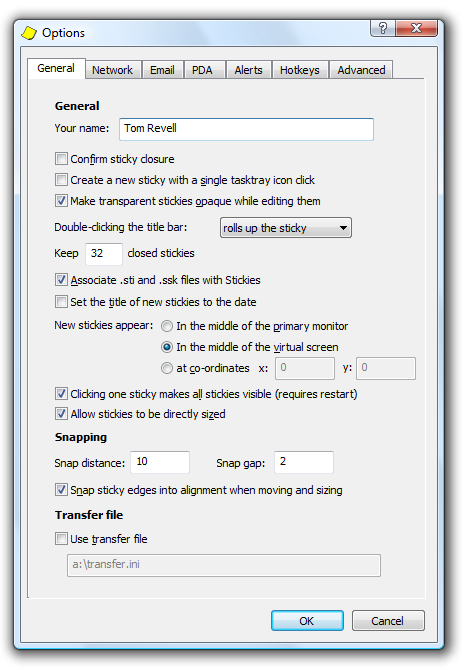Uncheck Make transparent stickies opaque while editing

tap(61, 200)
